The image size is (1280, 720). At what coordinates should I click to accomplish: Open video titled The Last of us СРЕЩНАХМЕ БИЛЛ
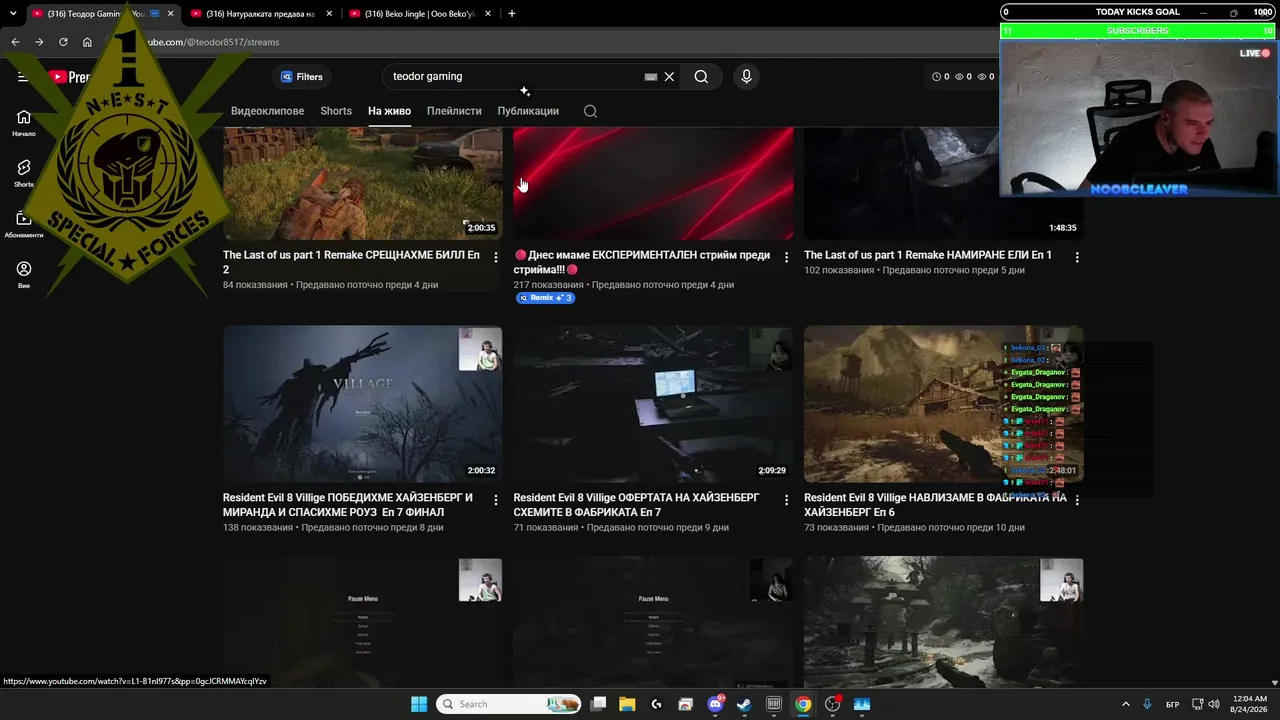(351, 262)
